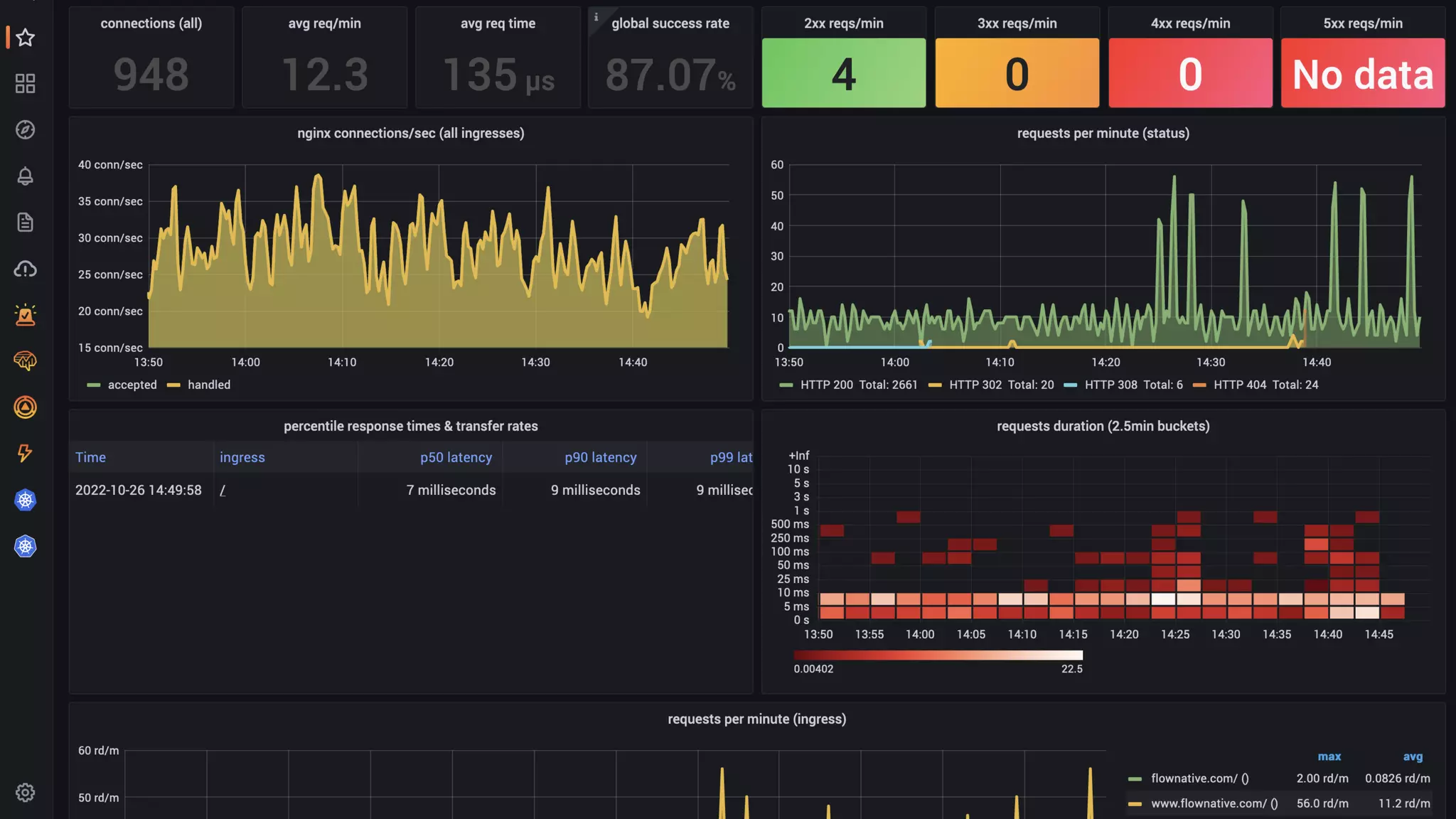Click the document page icon in sidebar

coord(26,223)
